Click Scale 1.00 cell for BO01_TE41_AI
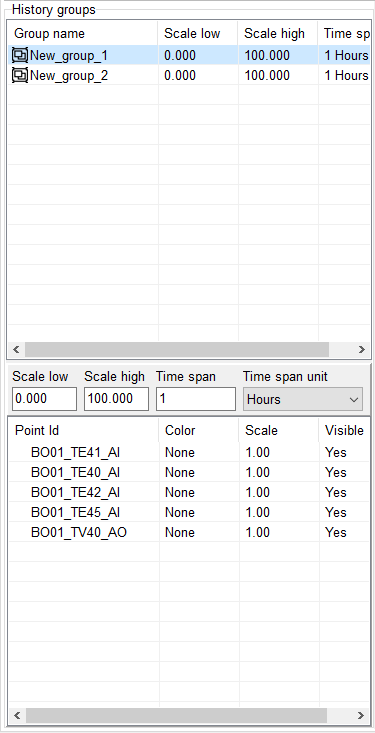 pyautogui.click(x=258, y=453)
